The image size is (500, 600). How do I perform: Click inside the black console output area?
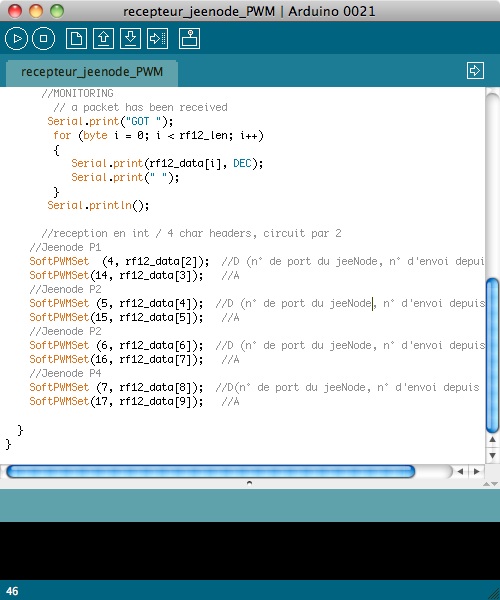point(250,551)
